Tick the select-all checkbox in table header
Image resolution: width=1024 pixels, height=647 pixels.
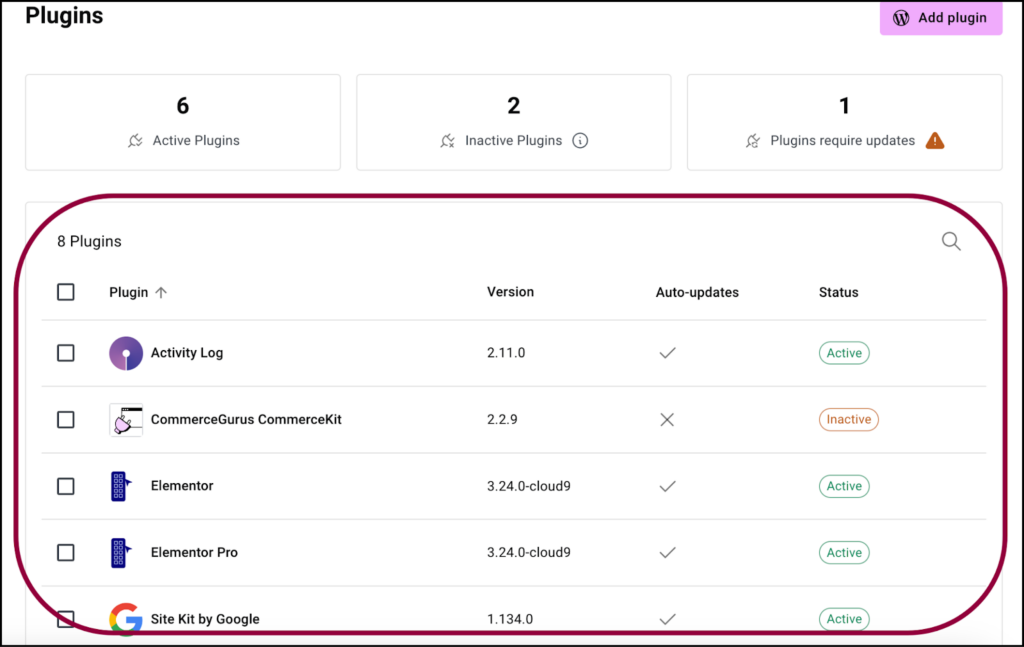tap(66, 292)
